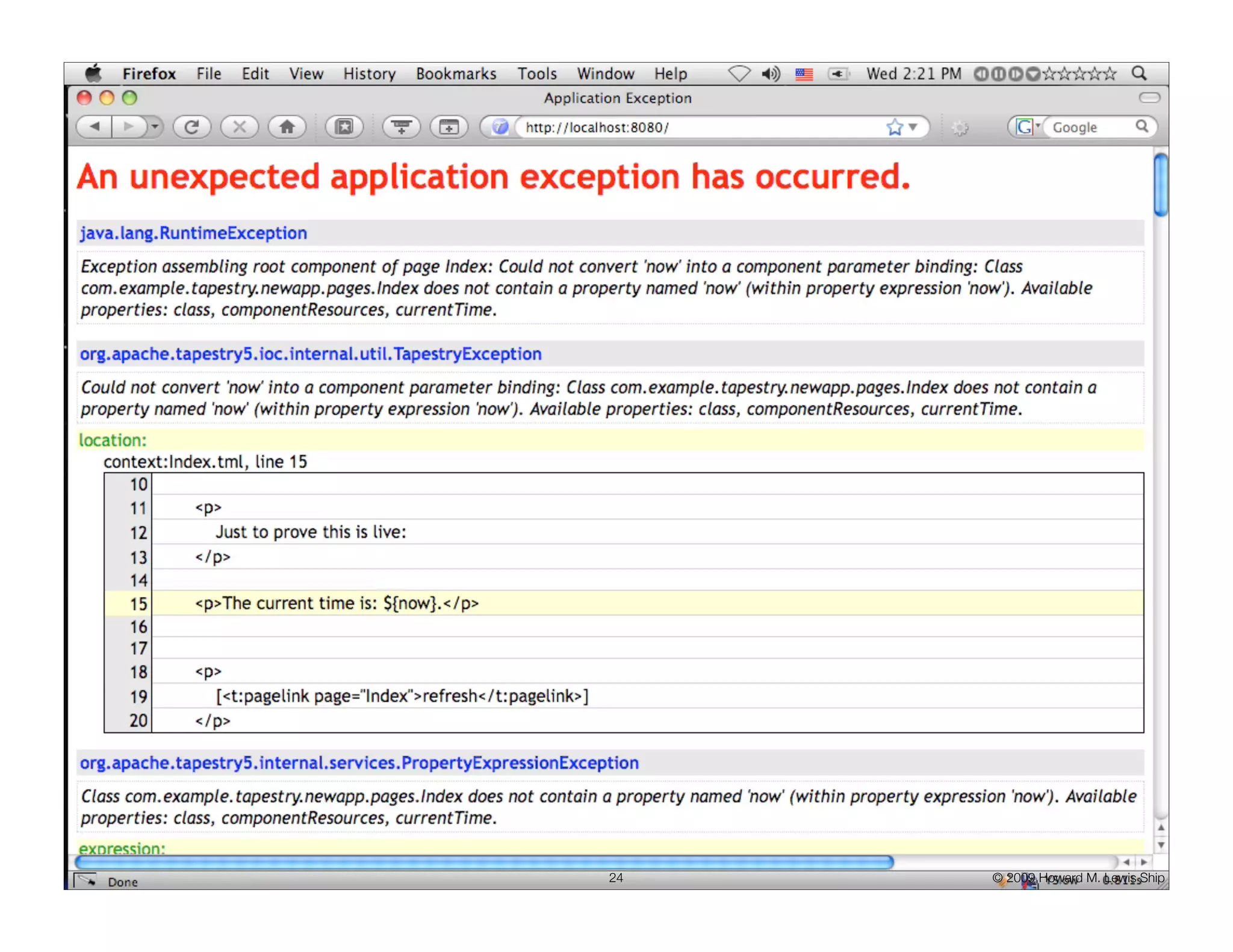
Task: Go to the Firefox home page
Action: tap(287, 127)
